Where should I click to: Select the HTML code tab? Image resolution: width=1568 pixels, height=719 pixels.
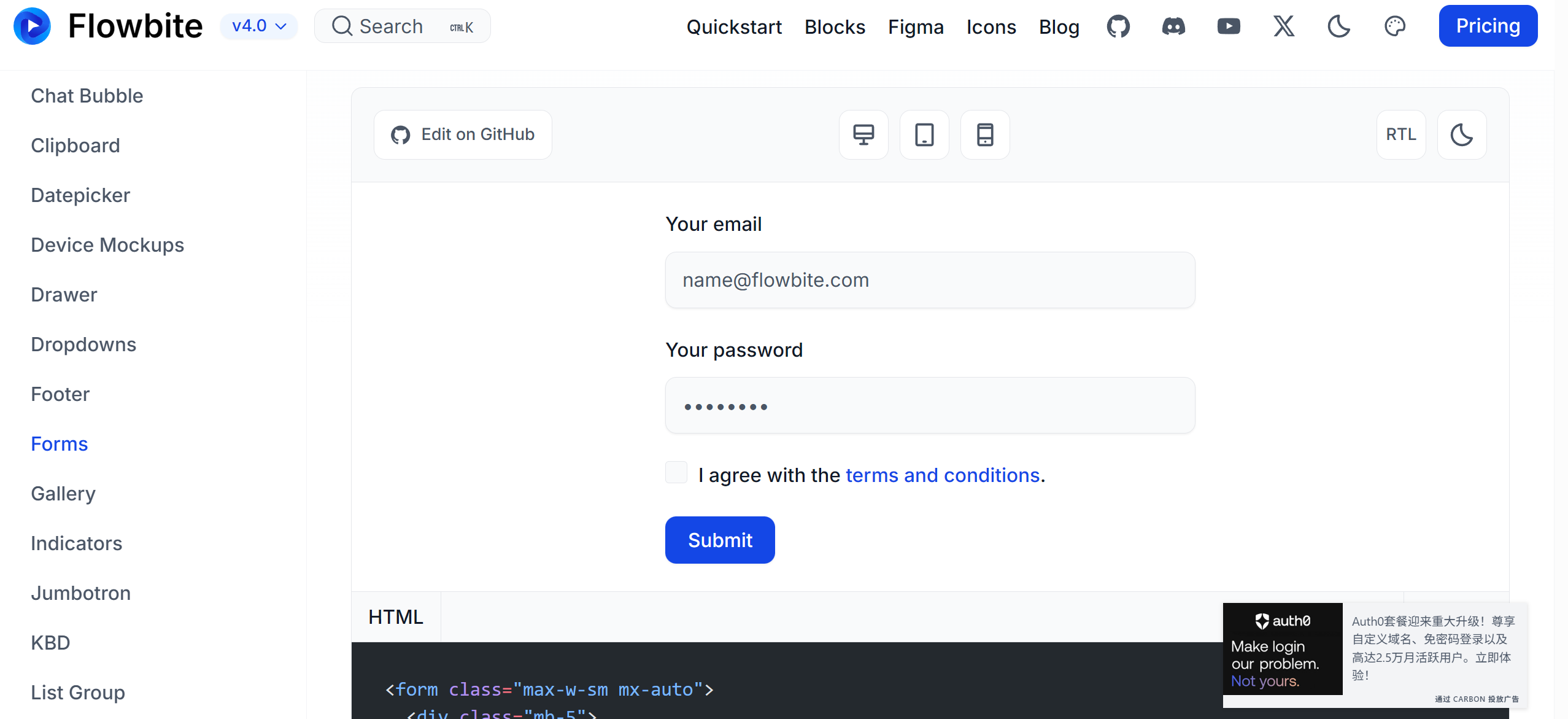[x=396, y=617]
